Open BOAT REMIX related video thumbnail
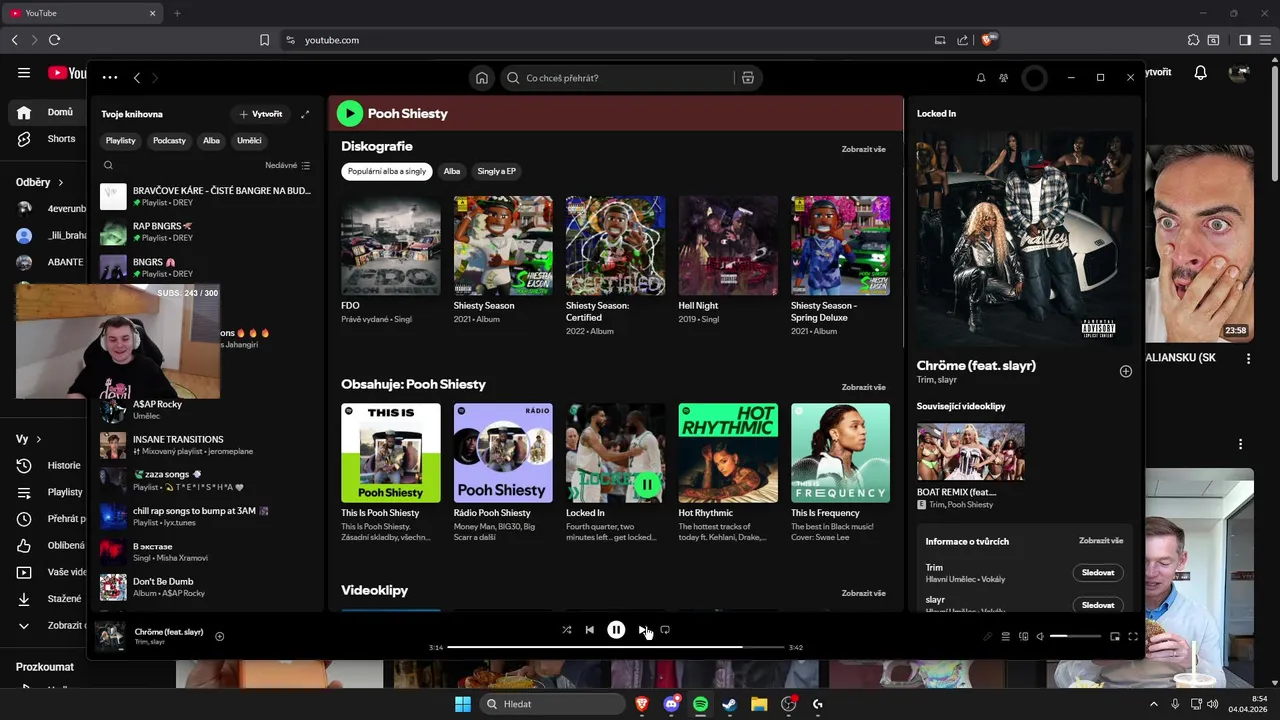 (971, 452)
